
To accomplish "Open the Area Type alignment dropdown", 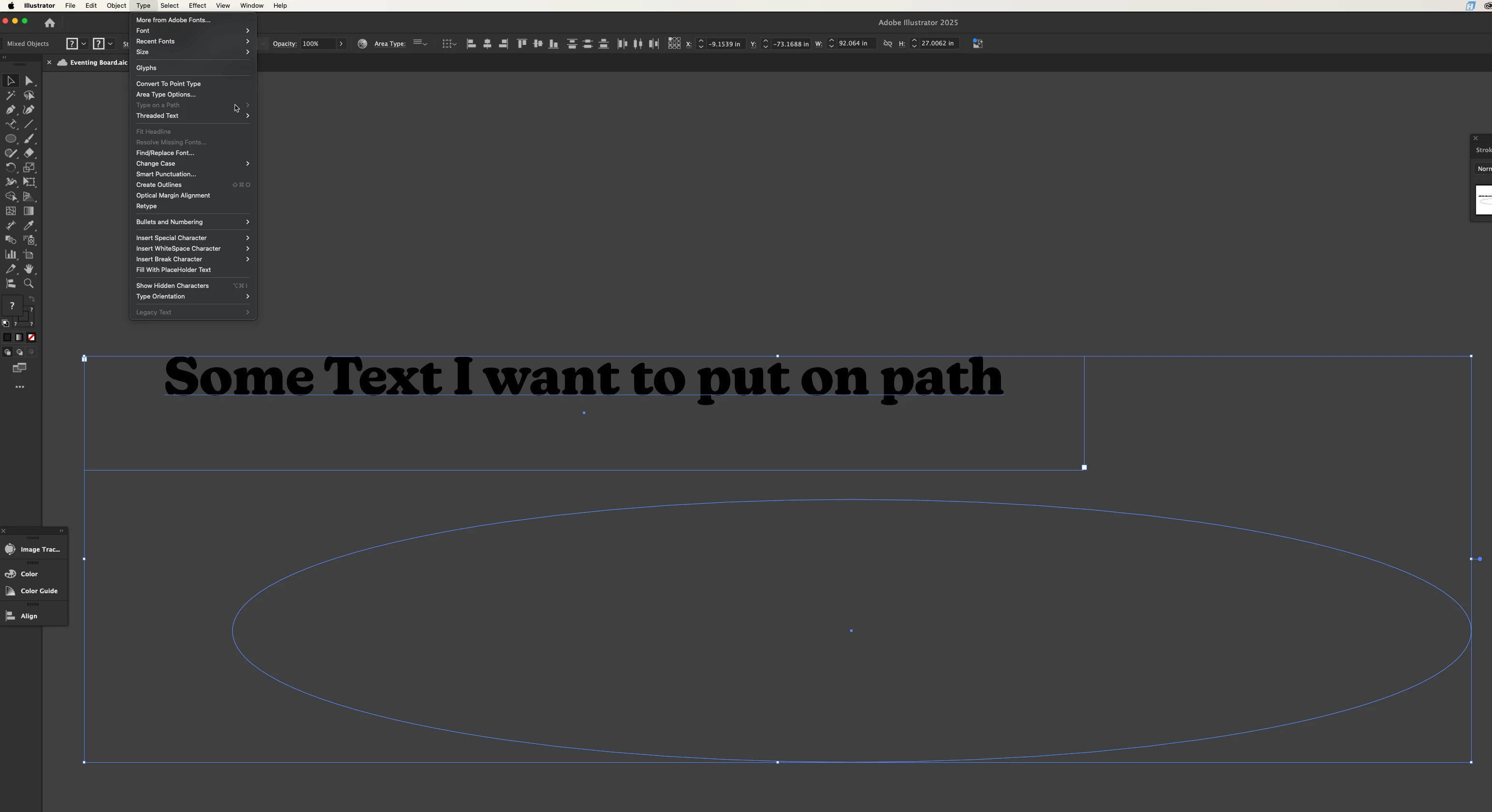I will point(420,43).
